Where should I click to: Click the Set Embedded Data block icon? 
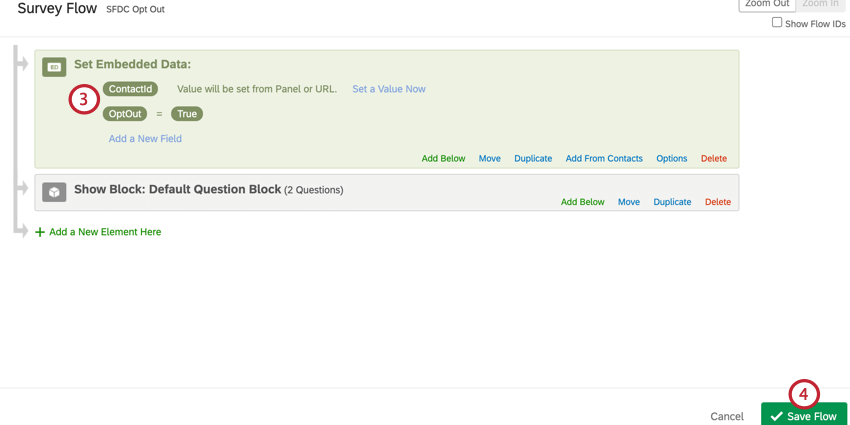[54, 67]
